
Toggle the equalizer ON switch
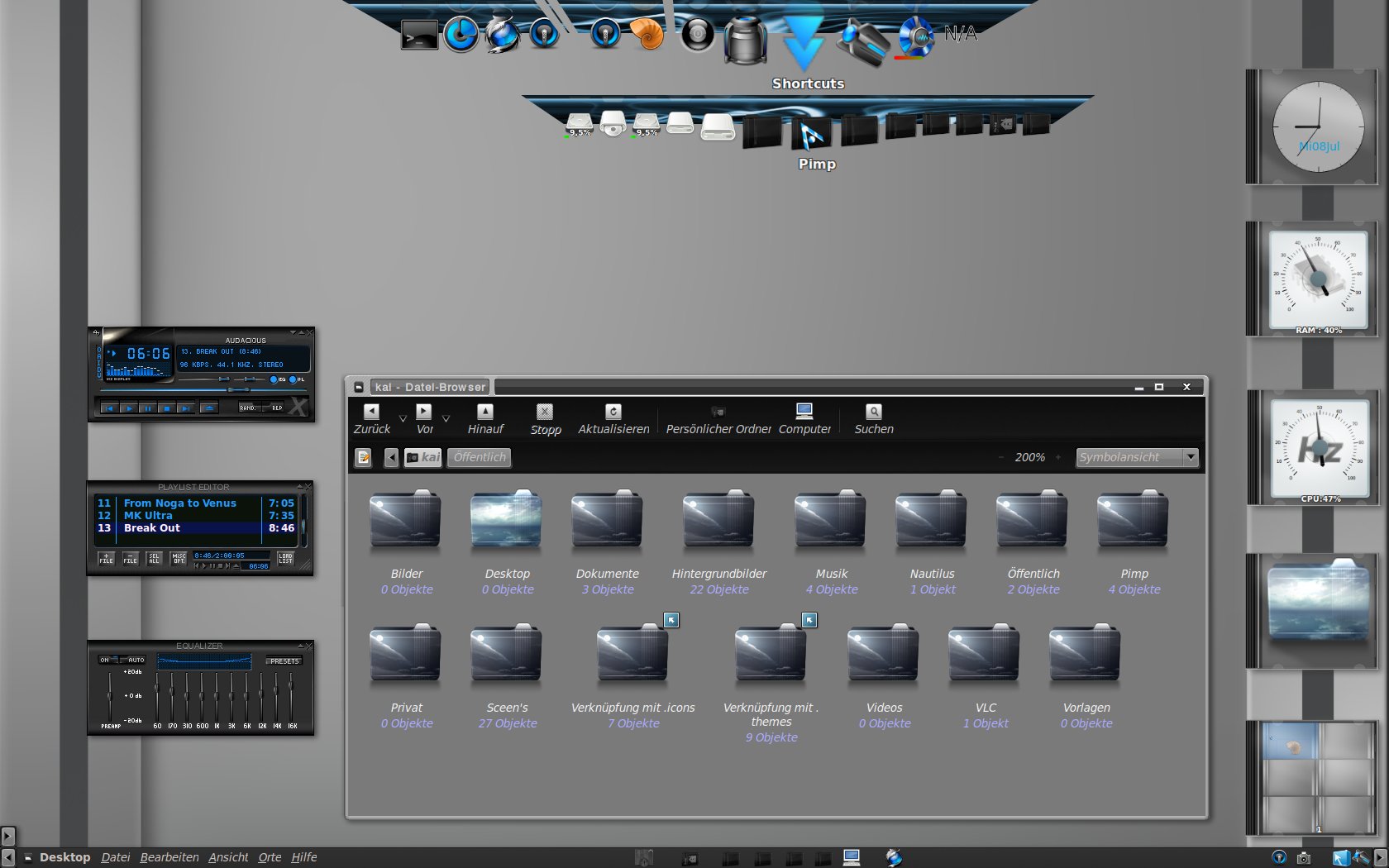(x=108, y=660)
